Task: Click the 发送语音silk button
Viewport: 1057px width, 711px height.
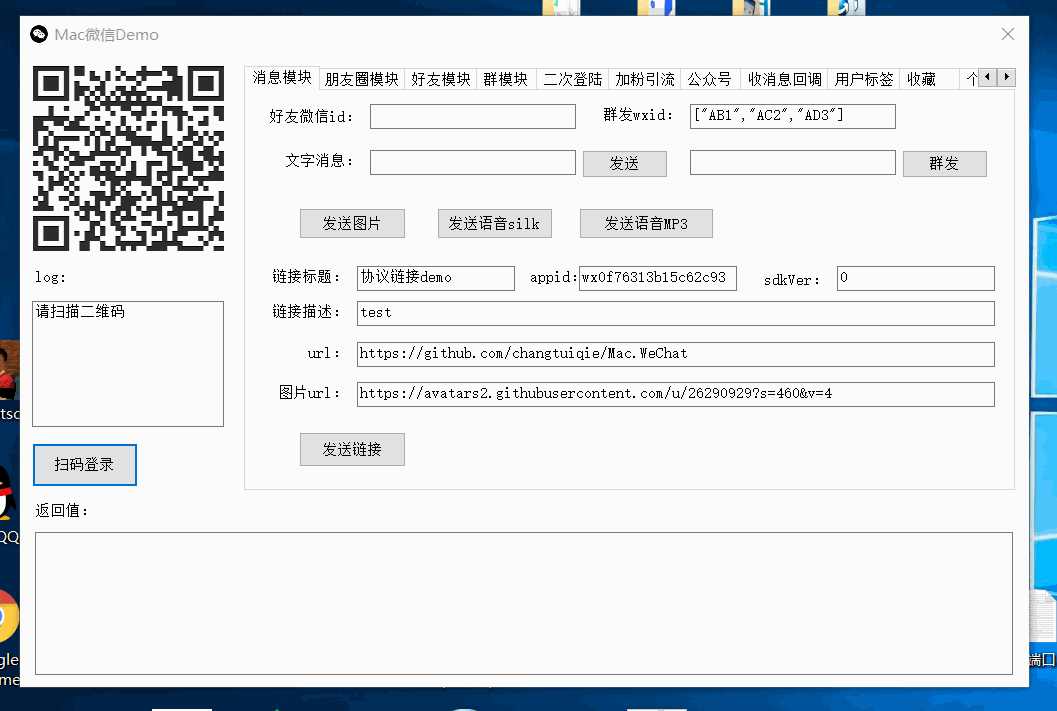Action: (x=495, y=224)
